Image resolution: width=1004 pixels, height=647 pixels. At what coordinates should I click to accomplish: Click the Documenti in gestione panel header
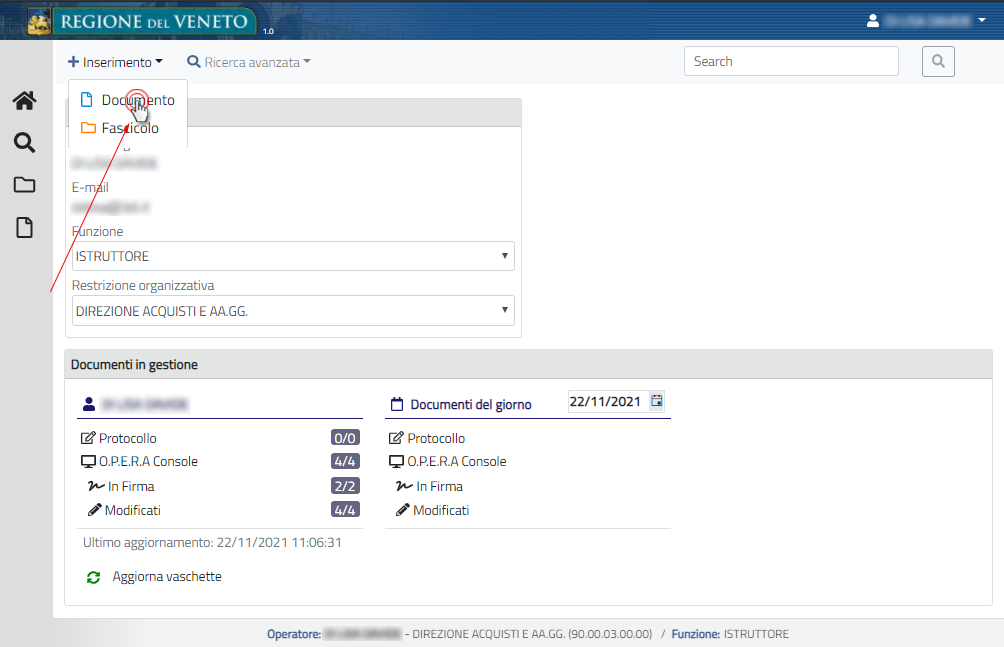(528, 364)
